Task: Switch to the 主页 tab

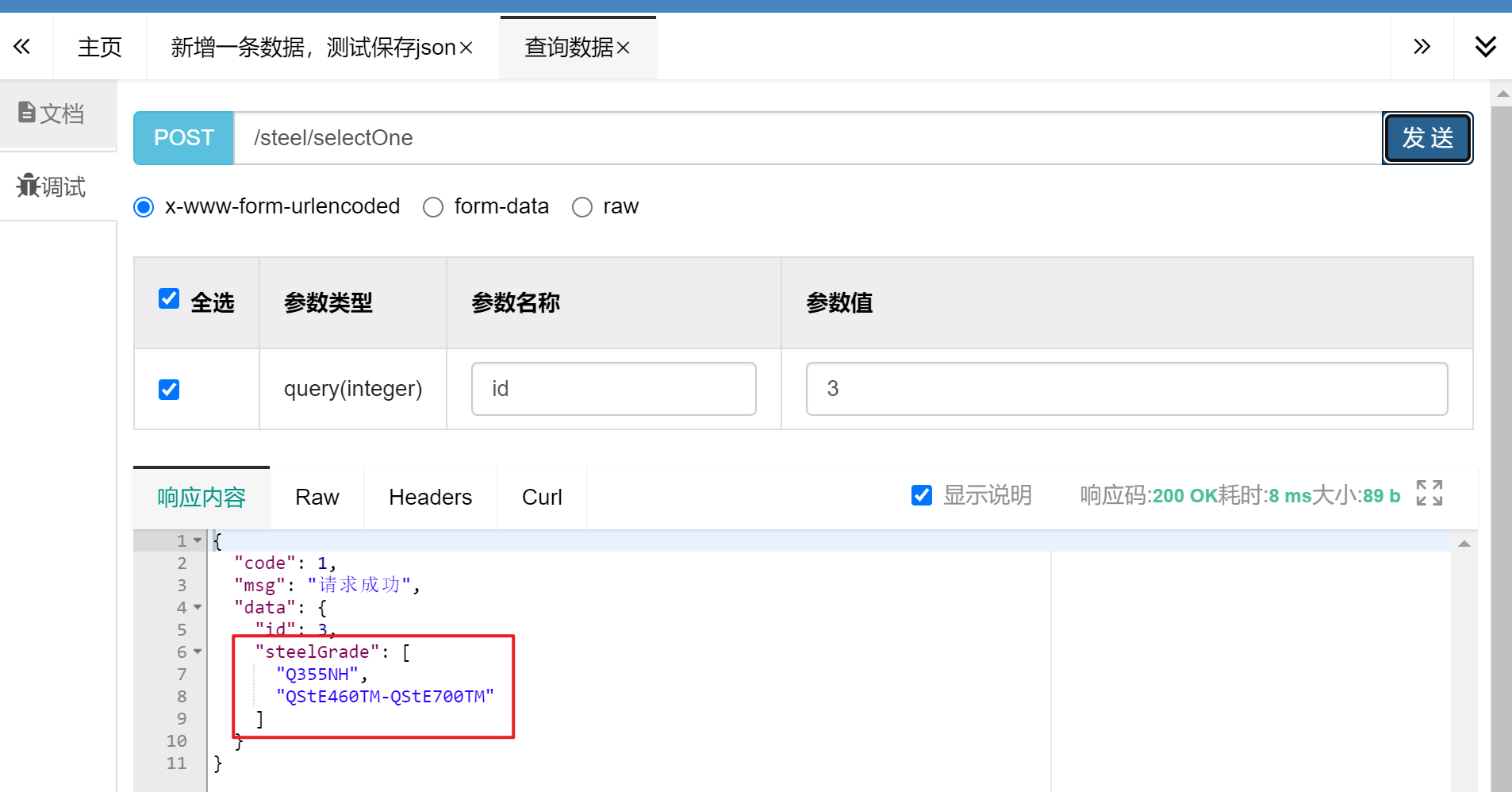Action: 100,48
